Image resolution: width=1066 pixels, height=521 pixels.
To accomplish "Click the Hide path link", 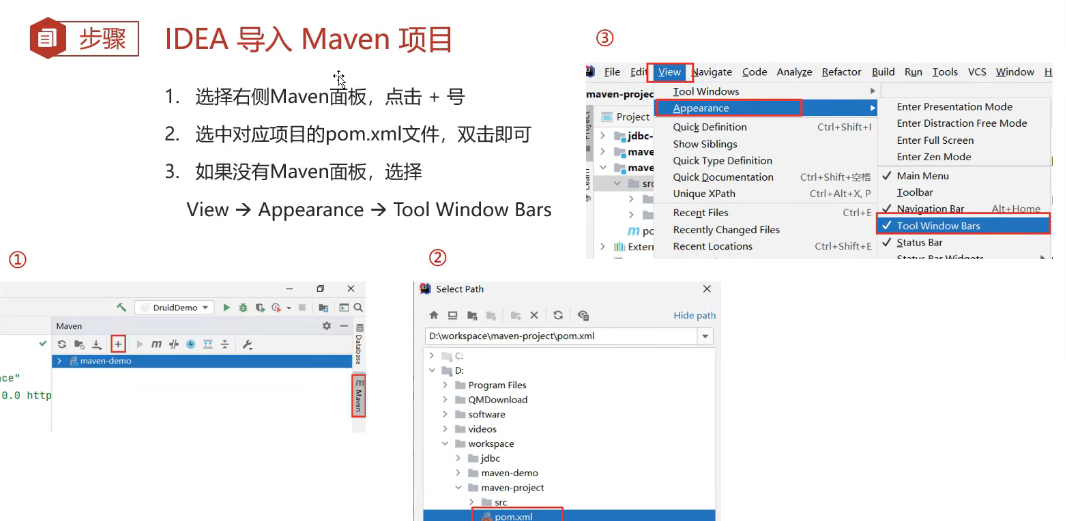I will (x=695, y=316).
